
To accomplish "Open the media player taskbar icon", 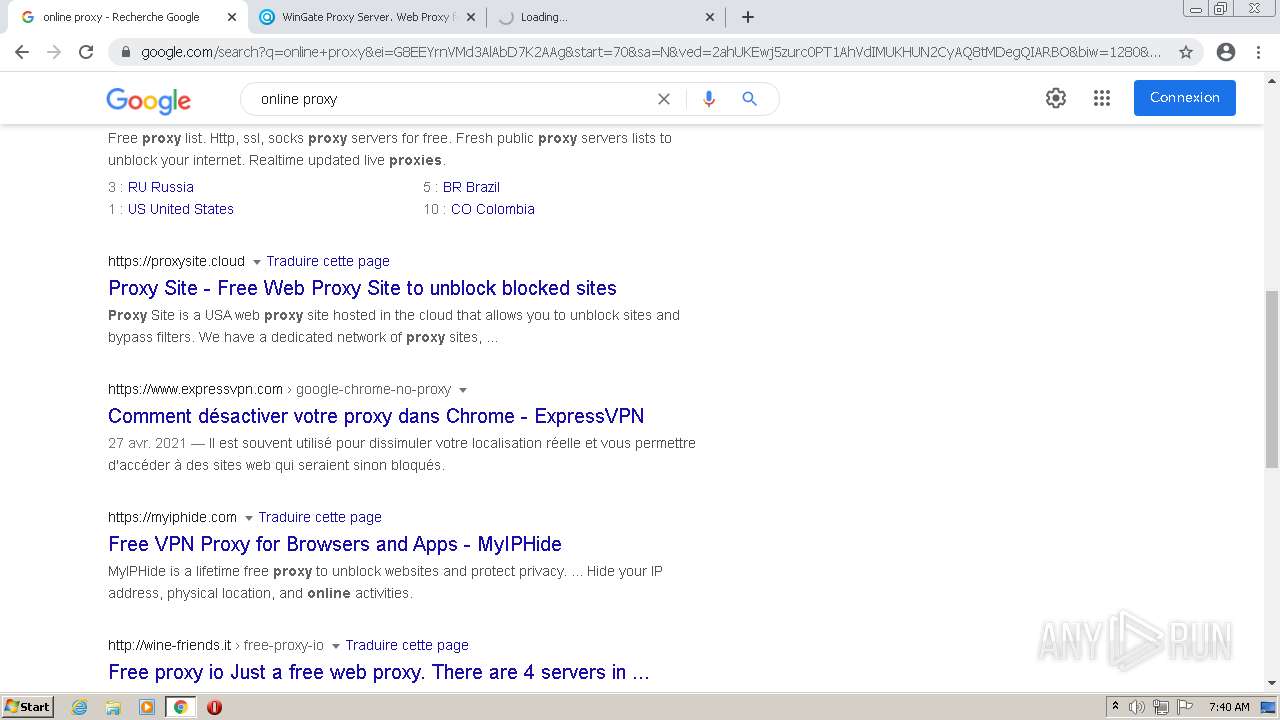I will point(147,707).
